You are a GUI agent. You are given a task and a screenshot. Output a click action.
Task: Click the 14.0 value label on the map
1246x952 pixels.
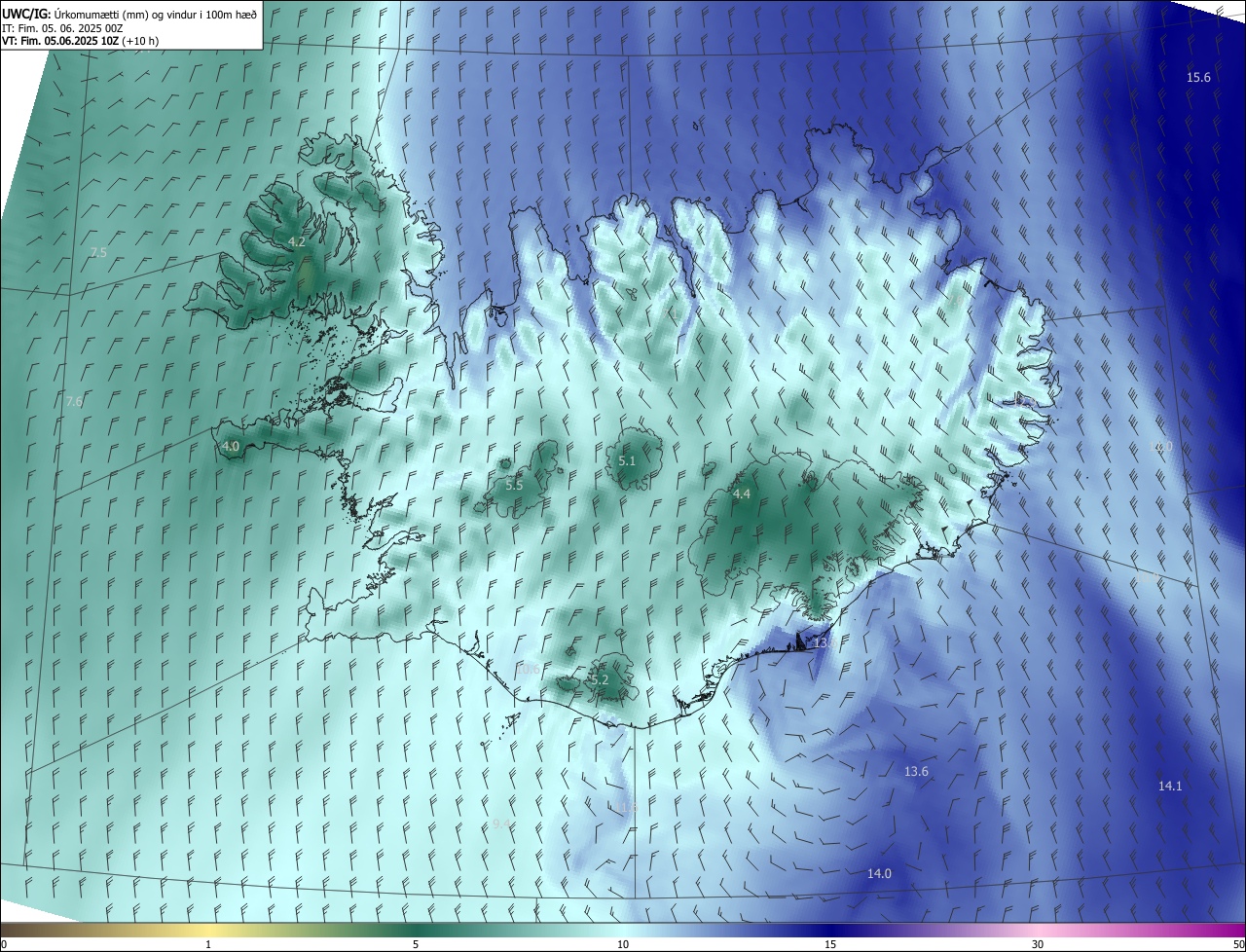point(879,873)
